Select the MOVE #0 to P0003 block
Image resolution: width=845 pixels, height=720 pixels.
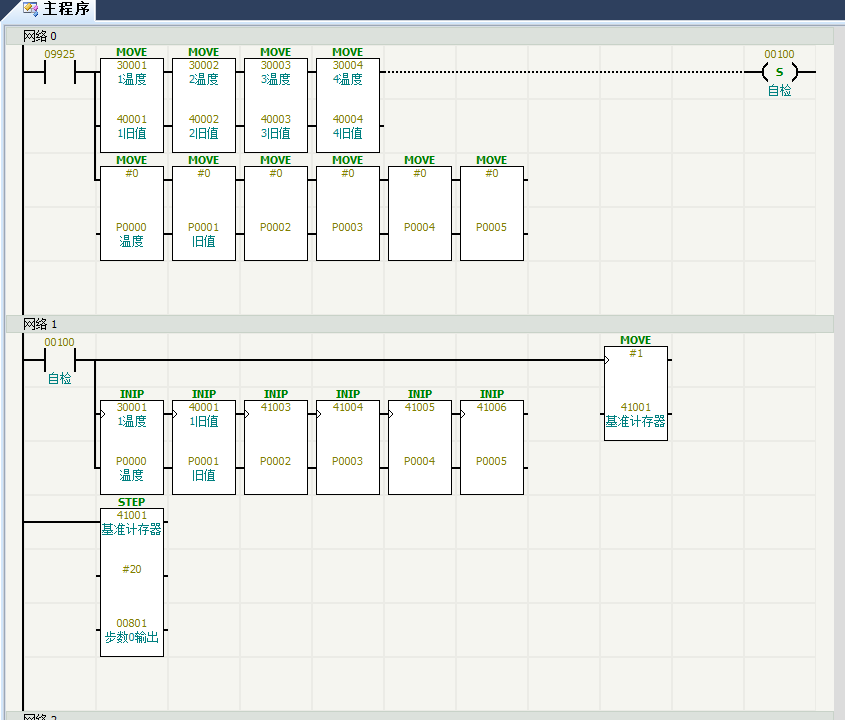click(x=348, y=213)
